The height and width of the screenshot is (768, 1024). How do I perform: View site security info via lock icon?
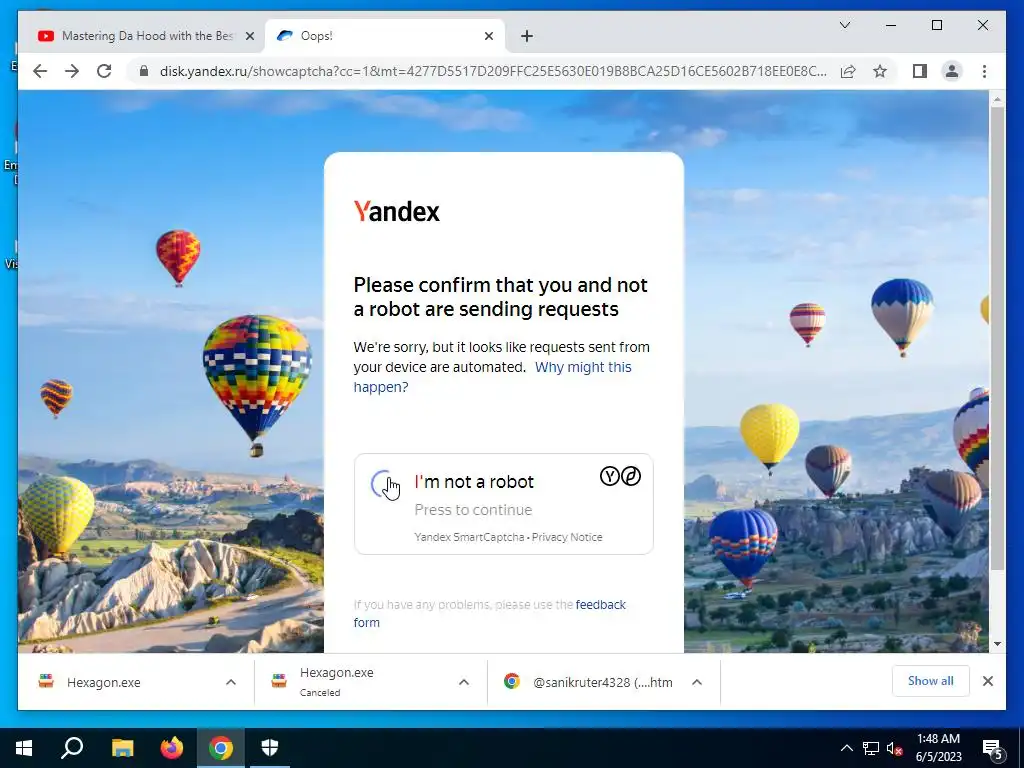pos(144,71)
